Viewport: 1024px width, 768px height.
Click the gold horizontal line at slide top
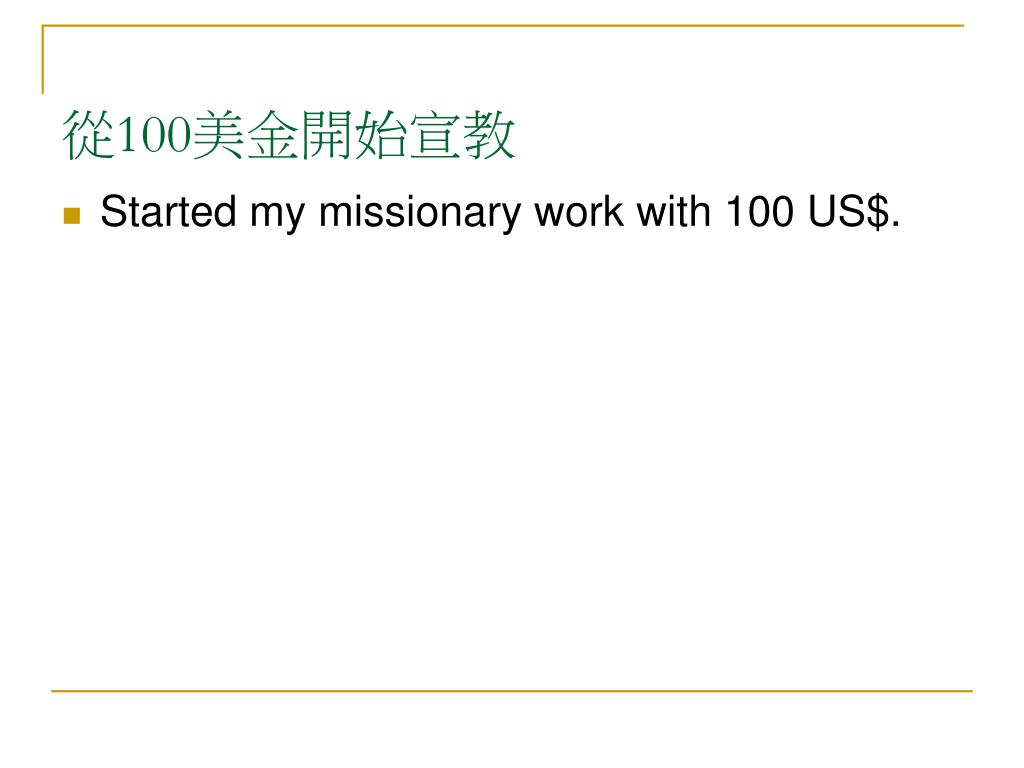[x=500, y=26]
